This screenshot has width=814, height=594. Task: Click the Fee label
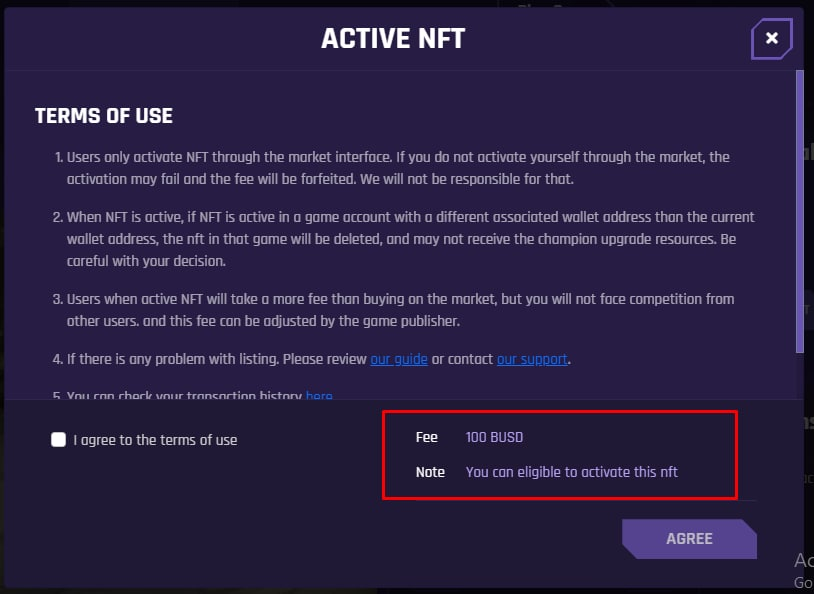(426, 437)
